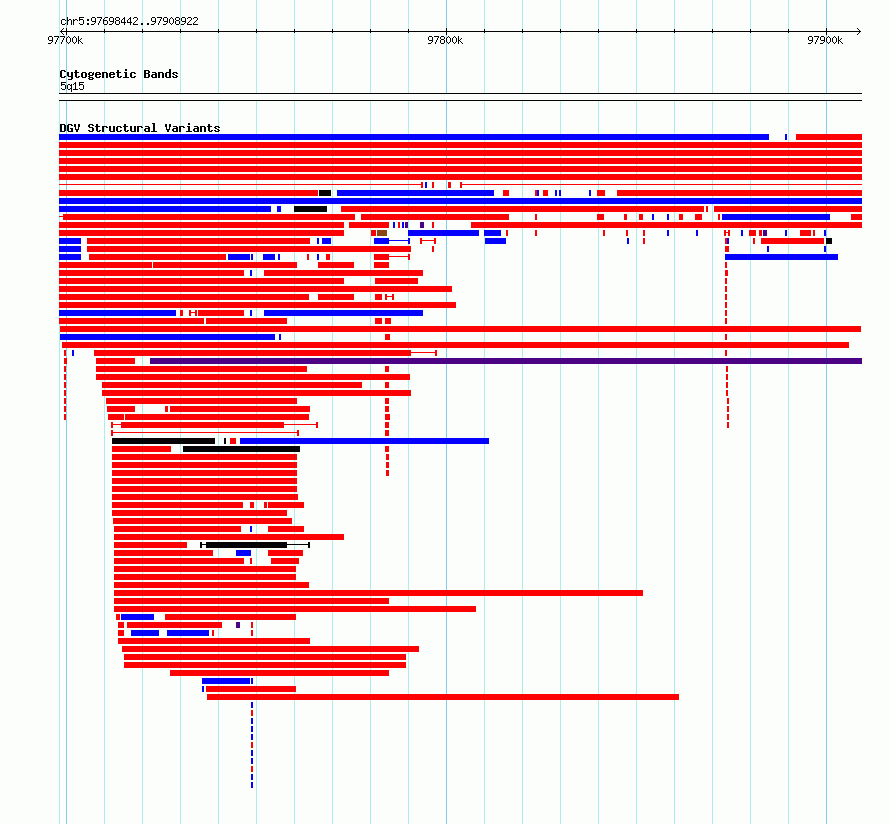Click the 5q15 band label

72,86
